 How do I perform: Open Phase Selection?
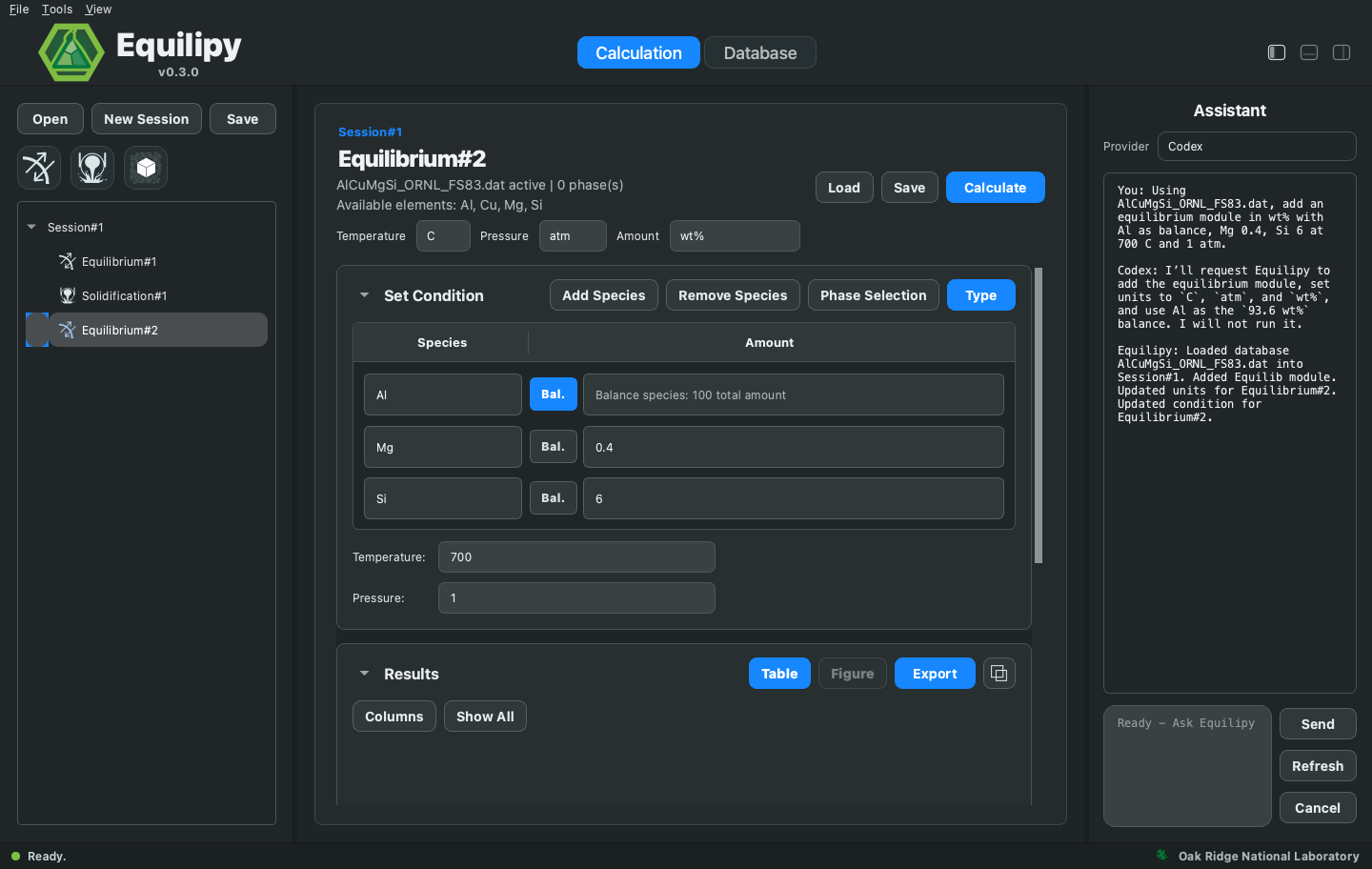(x=874, y=295)
